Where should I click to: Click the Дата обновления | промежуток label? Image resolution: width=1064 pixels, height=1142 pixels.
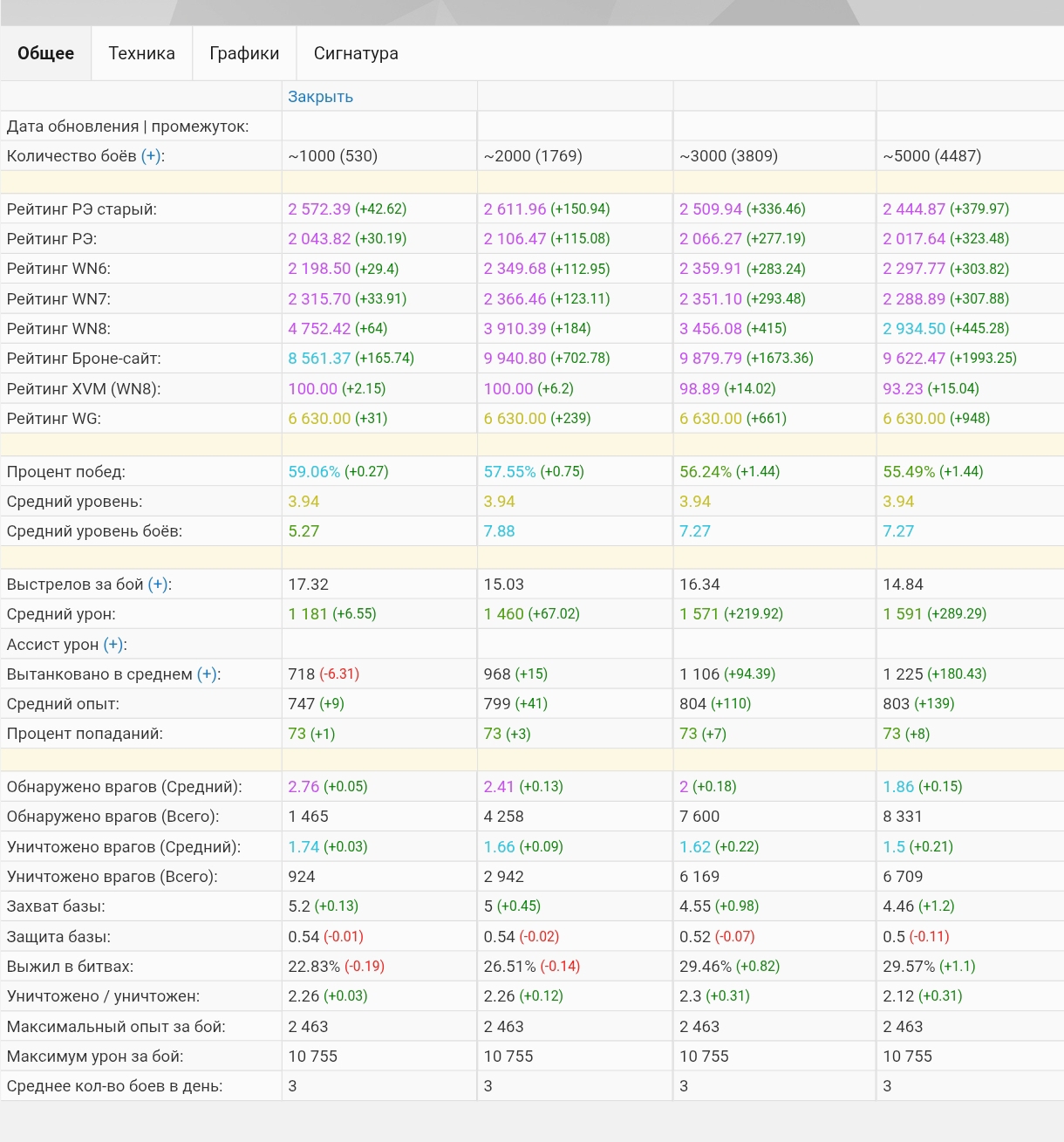pyautogui.click(x=127, y=127)
